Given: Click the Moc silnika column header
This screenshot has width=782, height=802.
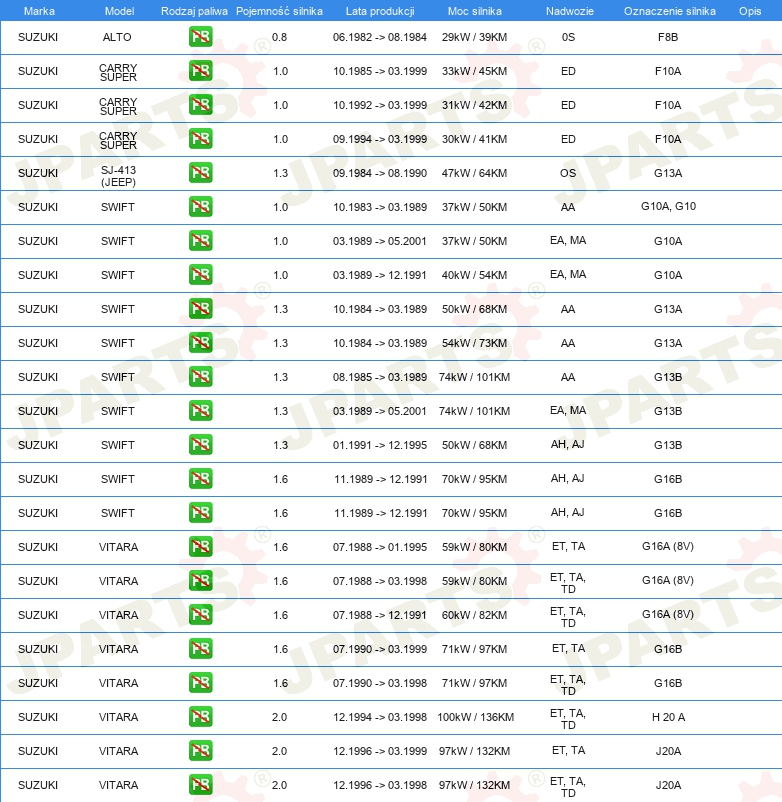Looking at the screenshot, I should pyautogui.click(x=475, y=11).
